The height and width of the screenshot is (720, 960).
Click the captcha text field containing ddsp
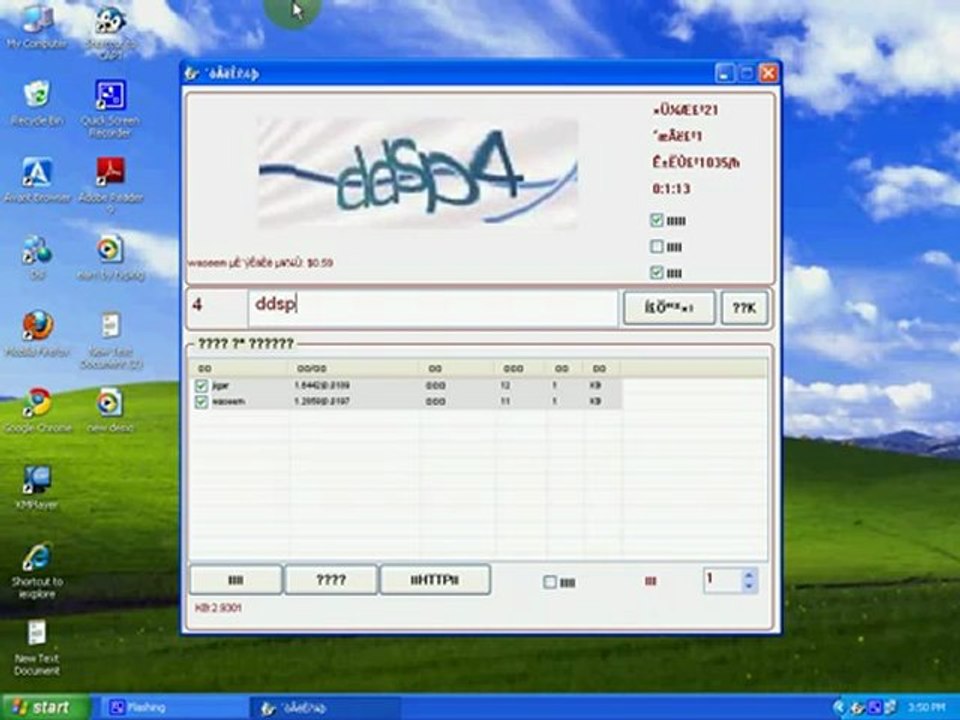coord(433,308)
